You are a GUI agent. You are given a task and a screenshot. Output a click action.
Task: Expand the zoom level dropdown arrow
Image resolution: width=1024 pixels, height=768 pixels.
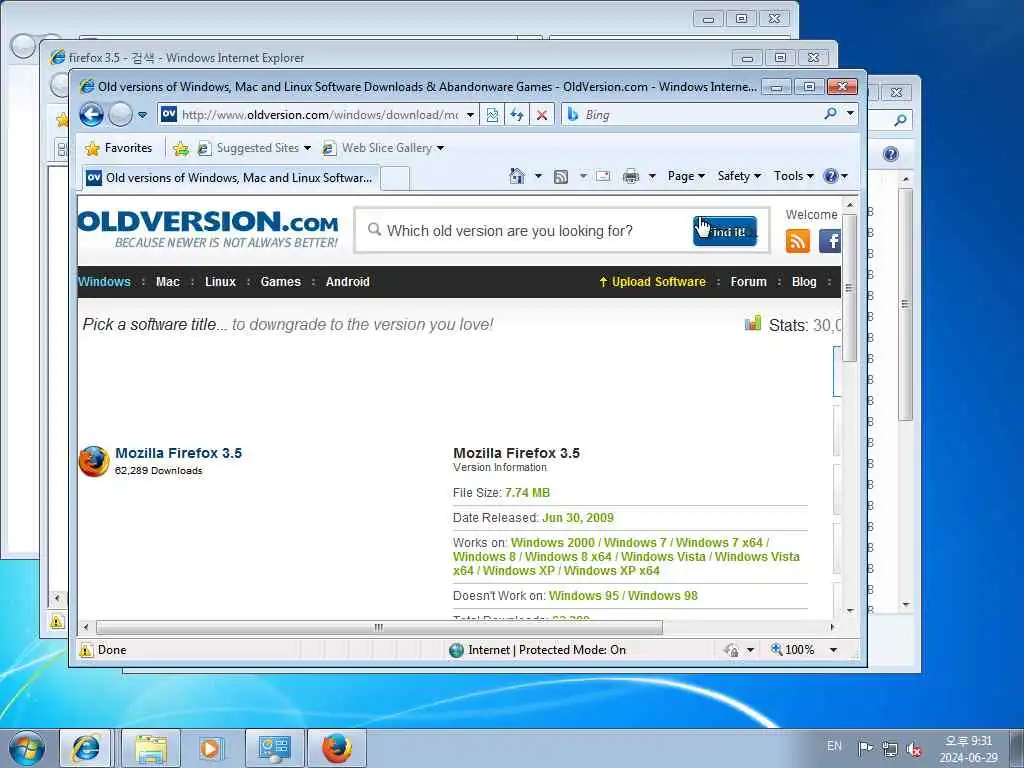[x=833, y=650]
